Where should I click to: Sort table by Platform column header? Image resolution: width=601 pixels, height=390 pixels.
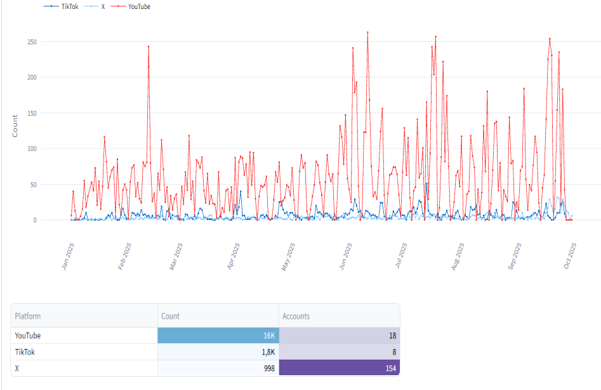coord(84,316)
